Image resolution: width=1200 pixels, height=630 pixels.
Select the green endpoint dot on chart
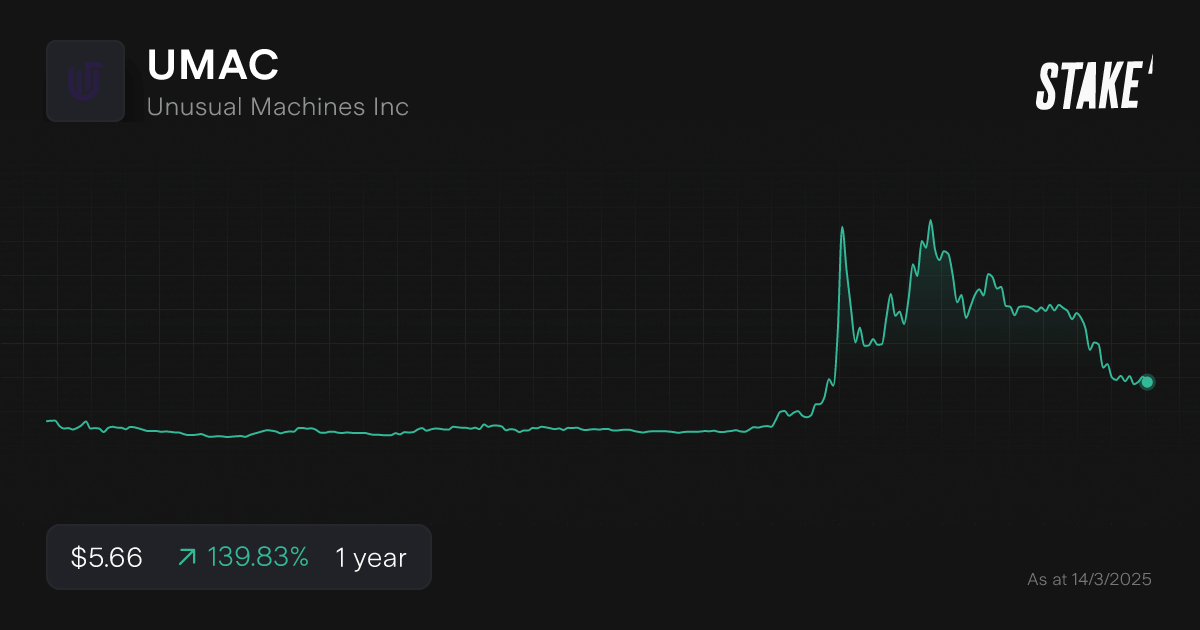pos(1146,382)
